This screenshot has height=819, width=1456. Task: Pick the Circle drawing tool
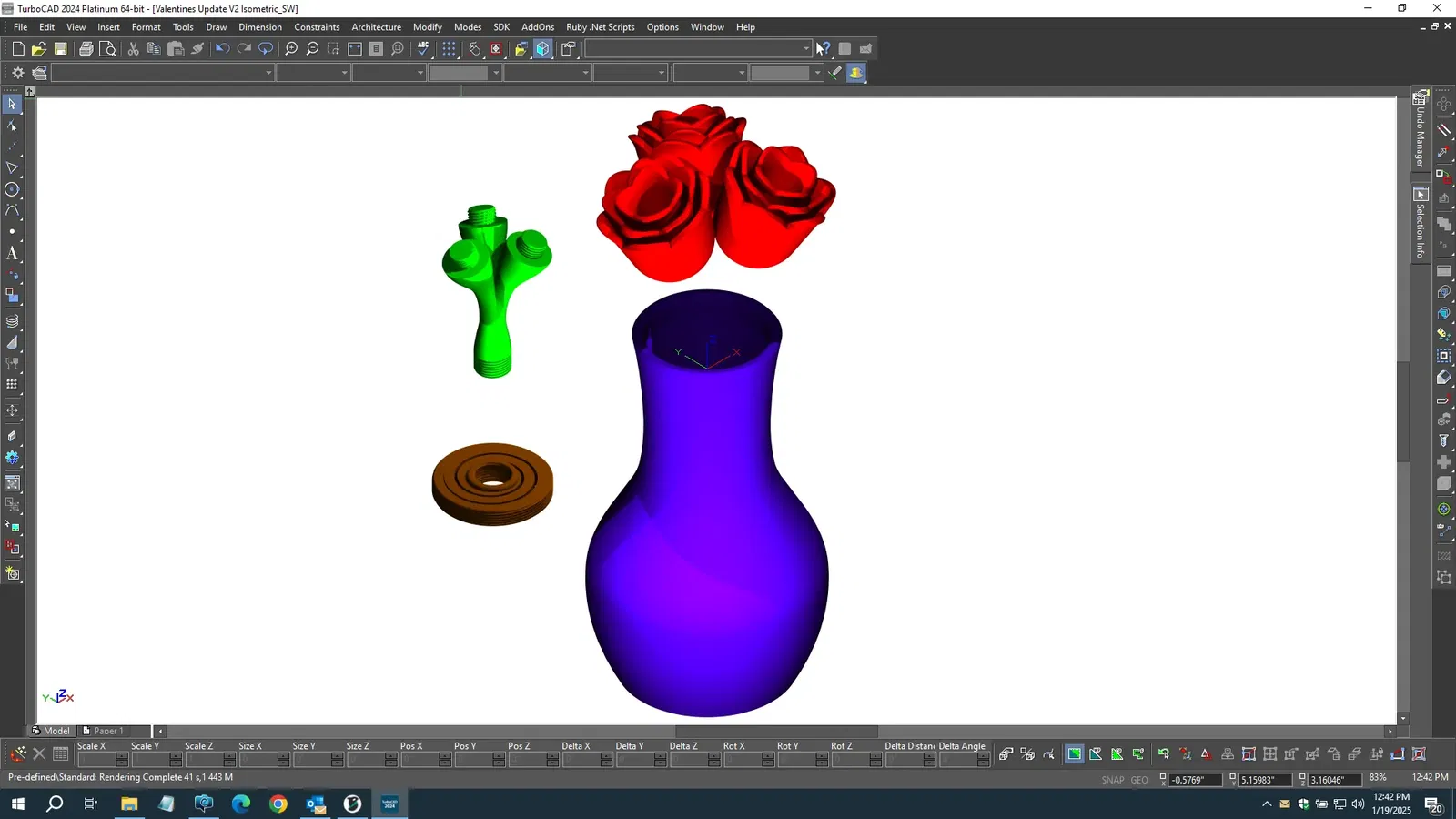pyautogui.click(x=12, y=189)
